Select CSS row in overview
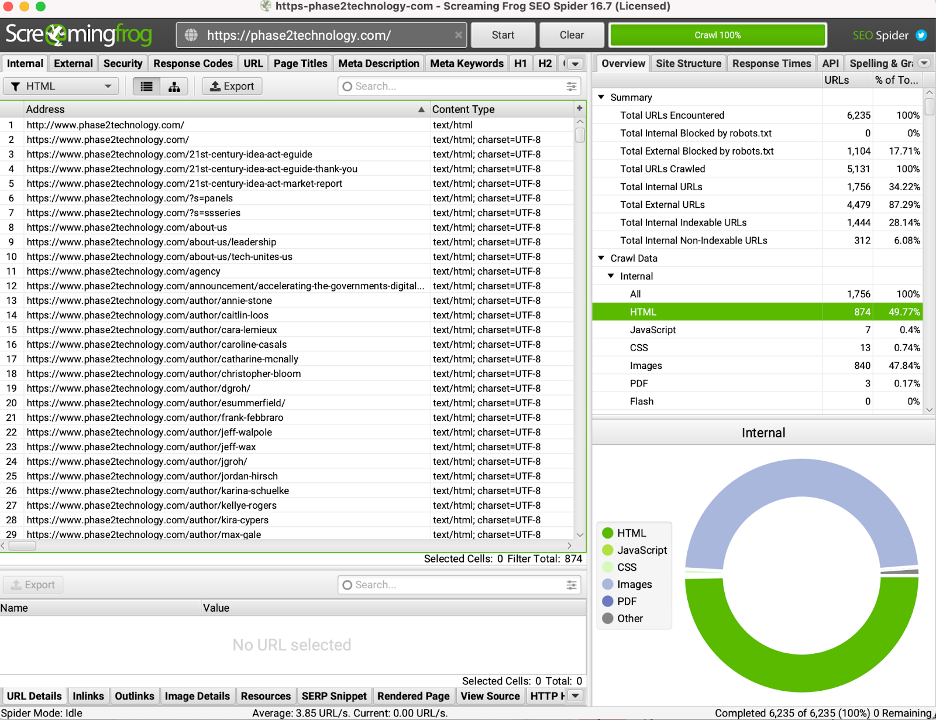 [x=757, y=347]
